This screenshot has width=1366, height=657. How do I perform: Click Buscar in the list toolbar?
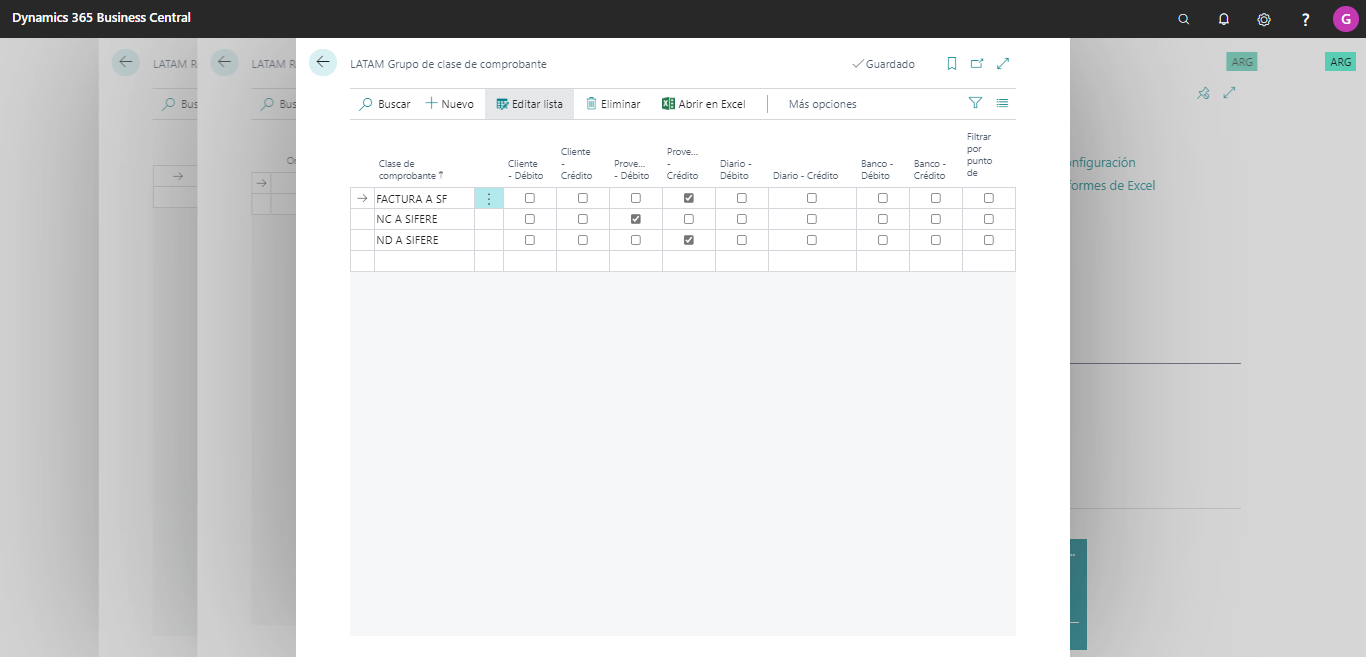(385, 104)
